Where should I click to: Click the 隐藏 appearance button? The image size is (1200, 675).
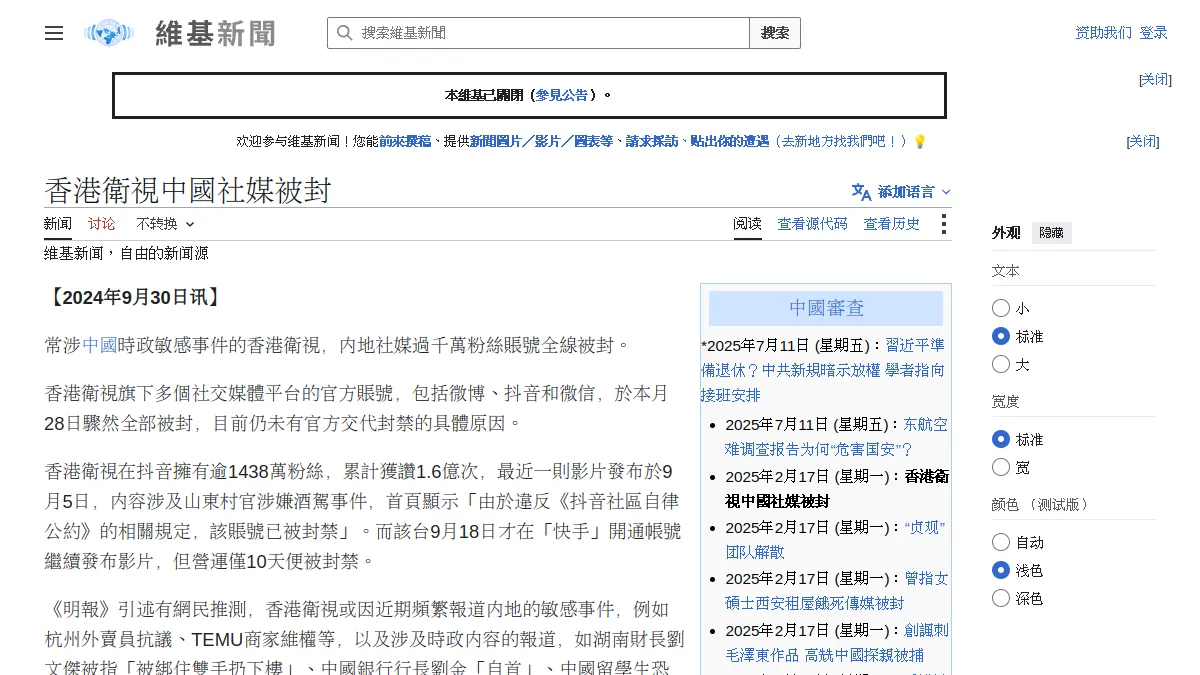click(x=1052, y=233)
